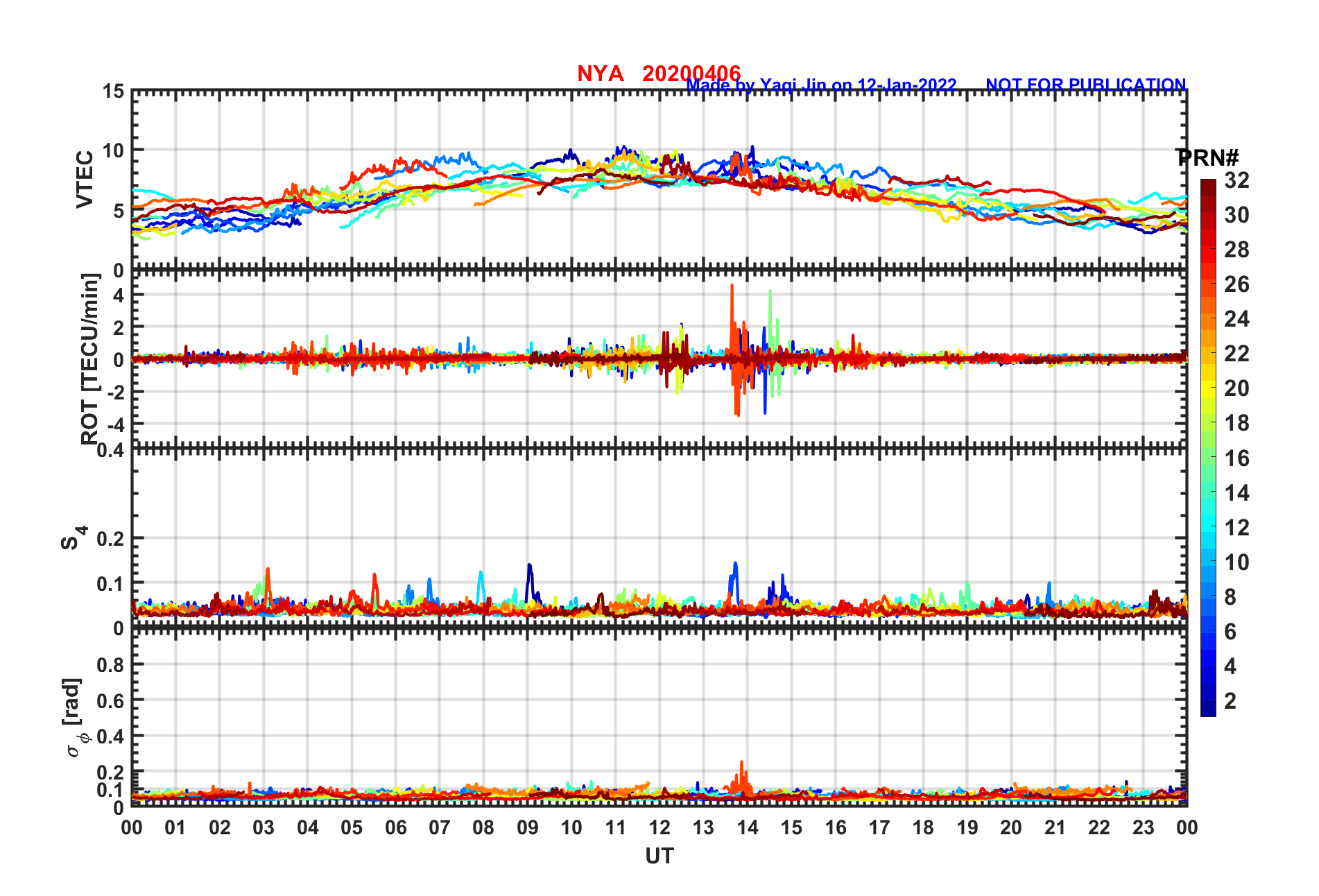Image resolution: width=1319 pixels, height=896 pixels.
Task: Select UT hour tick 18
Action: tap(924, 828)
